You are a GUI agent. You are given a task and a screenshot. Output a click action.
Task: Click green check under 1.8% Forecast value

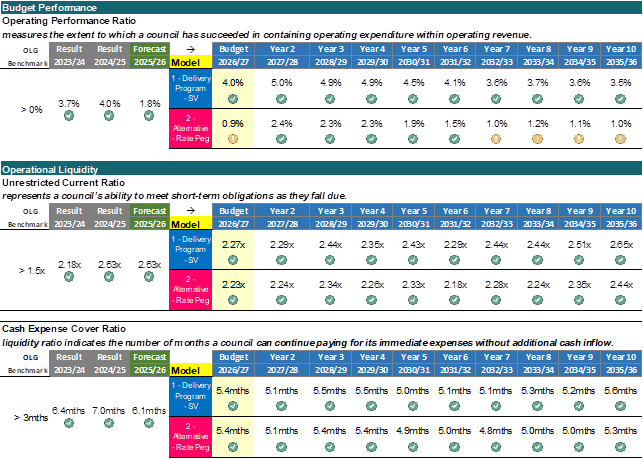(149, 117)
